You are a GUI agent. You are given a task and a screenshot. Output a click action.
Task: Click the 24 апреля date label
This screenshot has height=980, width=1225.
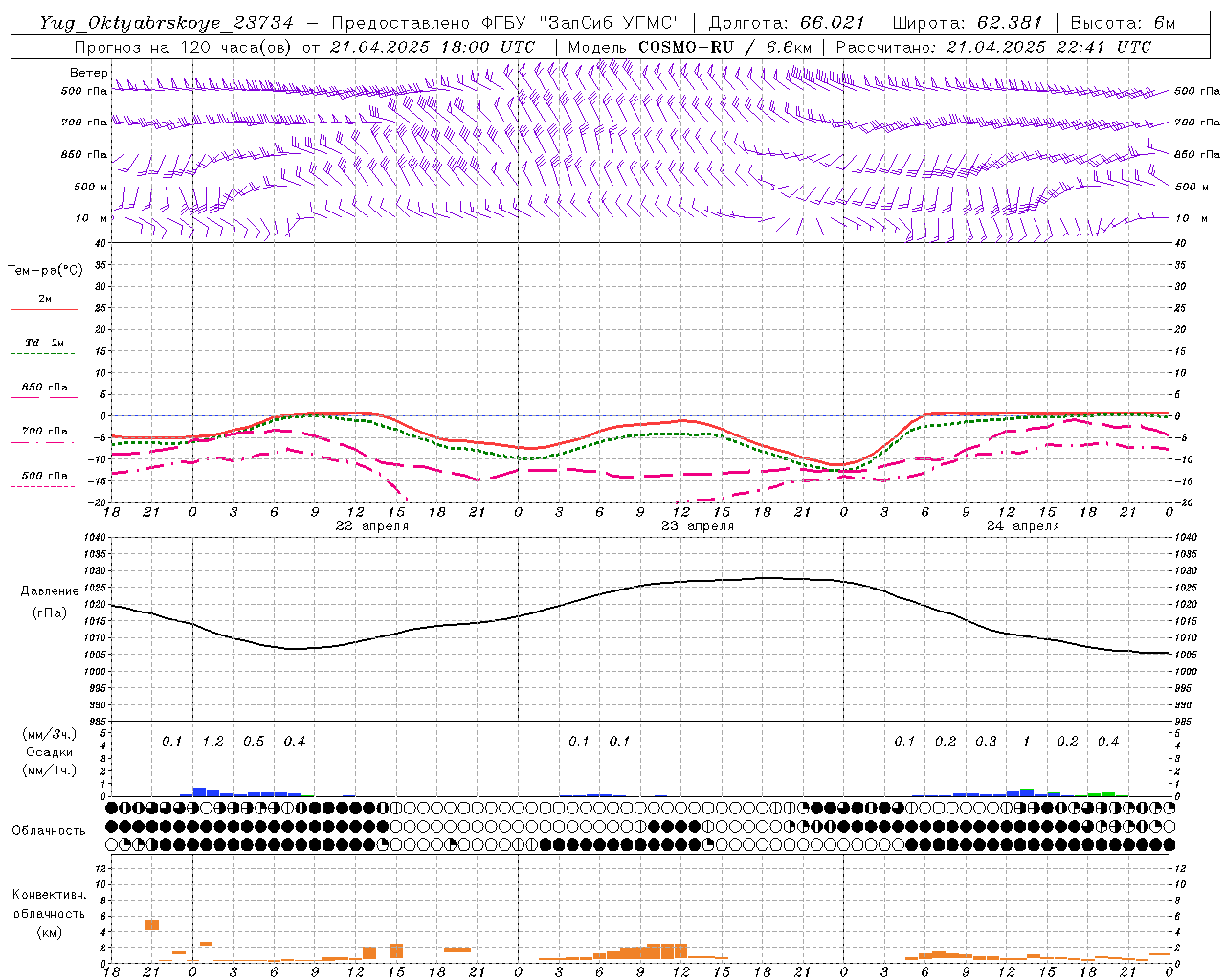click(1023, 526)
